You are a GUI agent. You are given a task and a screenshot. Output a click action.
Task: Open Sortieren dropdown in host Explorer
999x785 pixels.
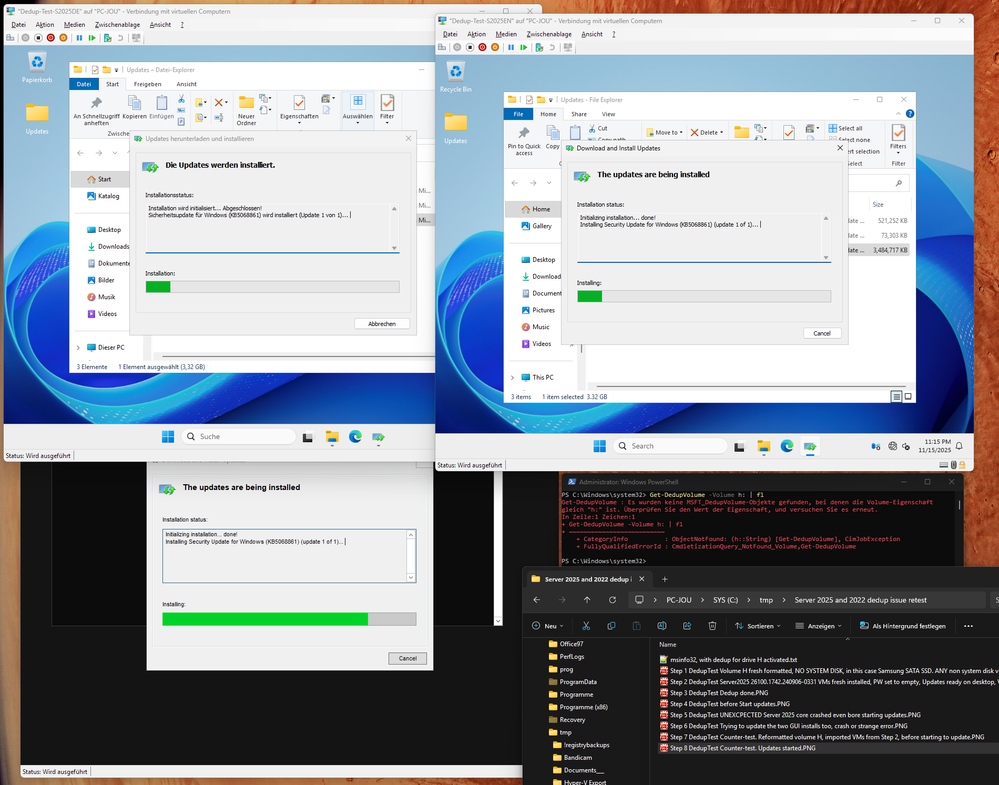[x=758, y=626]
